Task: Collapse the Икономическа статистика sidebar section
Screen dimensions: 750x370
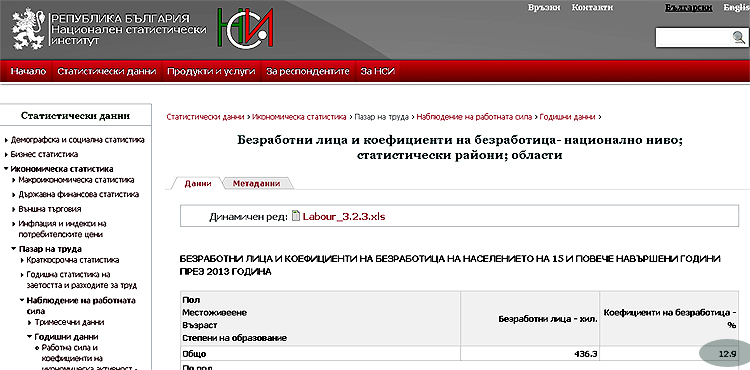Action: coord(62,169)
